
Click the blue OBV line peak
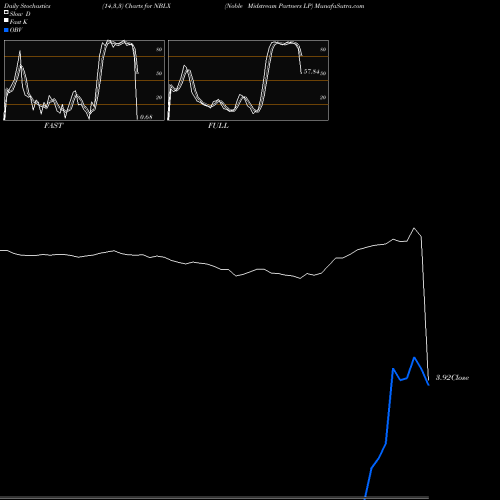(x=414, y=358)
